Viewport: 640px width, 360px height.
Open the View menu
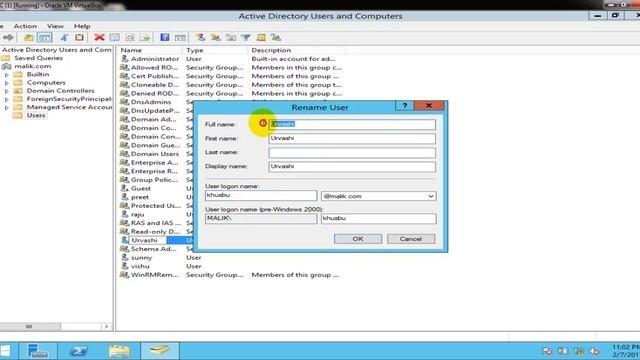point(55,26)
